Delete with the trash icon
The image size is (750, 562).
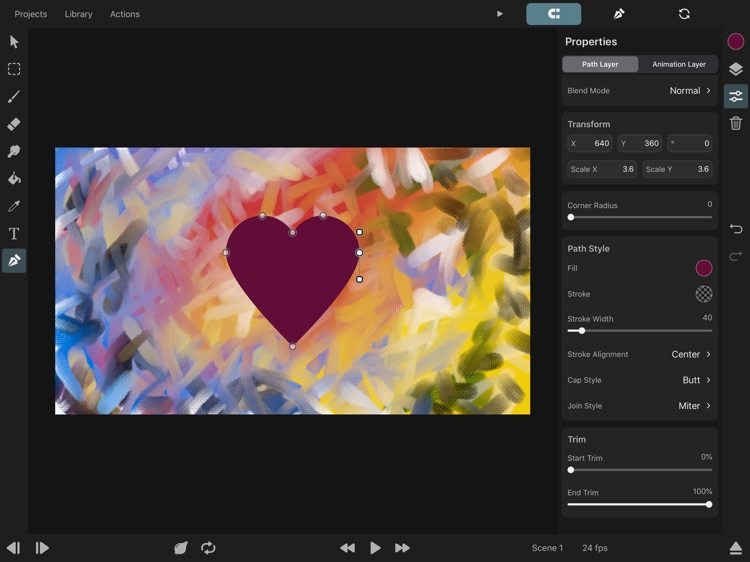[x=736, y=123]
